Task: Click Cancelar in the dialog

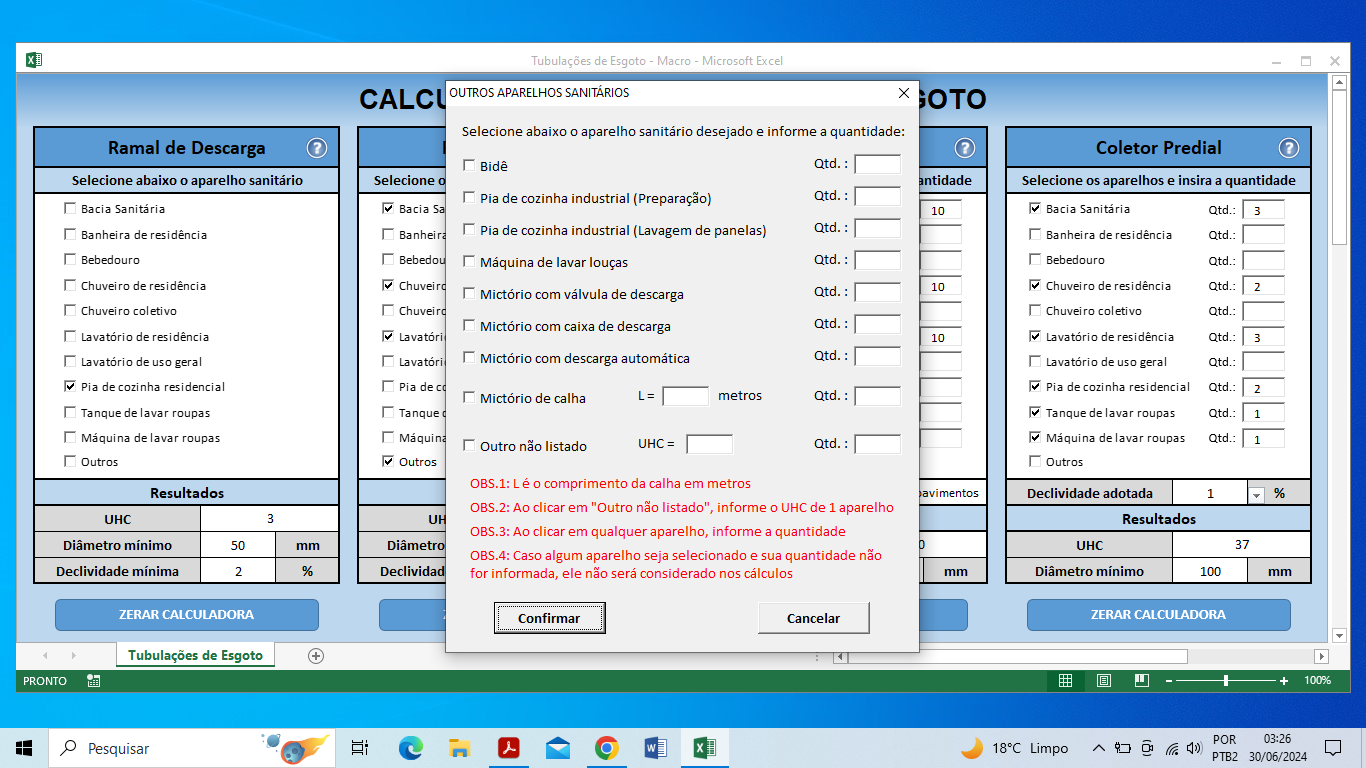Action: pos(813,618)
